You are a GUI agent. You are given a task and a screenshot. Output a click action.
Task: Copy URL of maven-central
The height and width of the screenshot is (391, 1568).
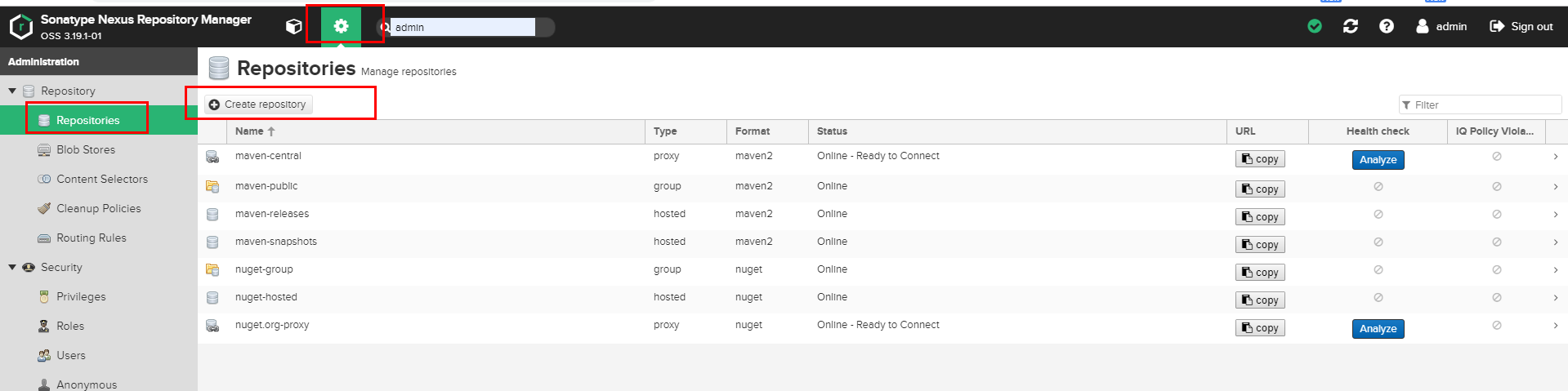(1260, 159)
